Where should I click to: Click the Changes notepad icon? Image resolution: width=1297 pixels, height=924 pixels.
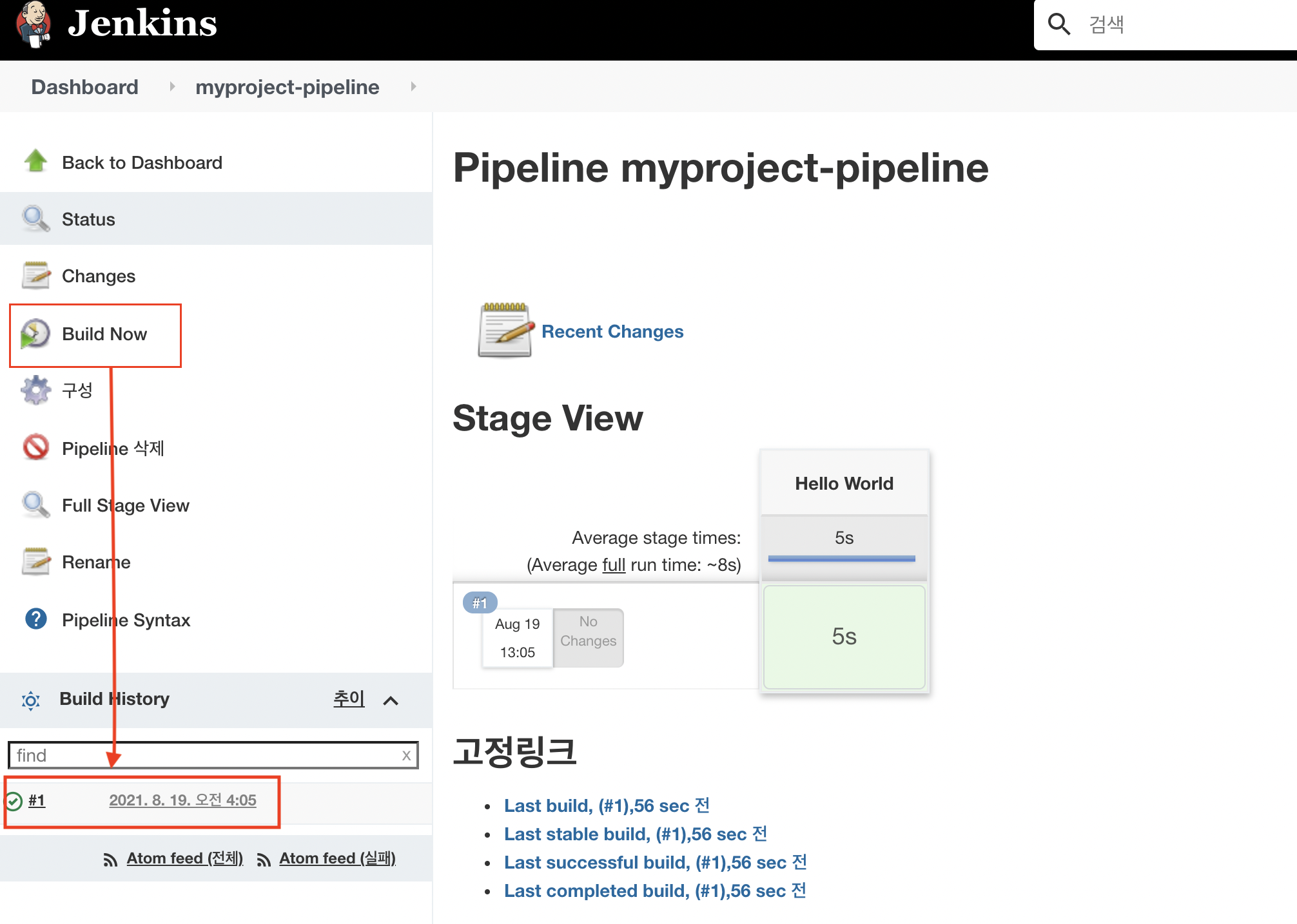click(36, 275)
